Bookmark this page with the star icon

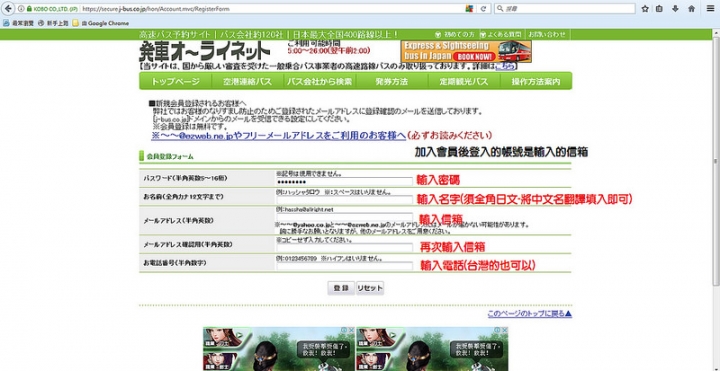point(645,9)
